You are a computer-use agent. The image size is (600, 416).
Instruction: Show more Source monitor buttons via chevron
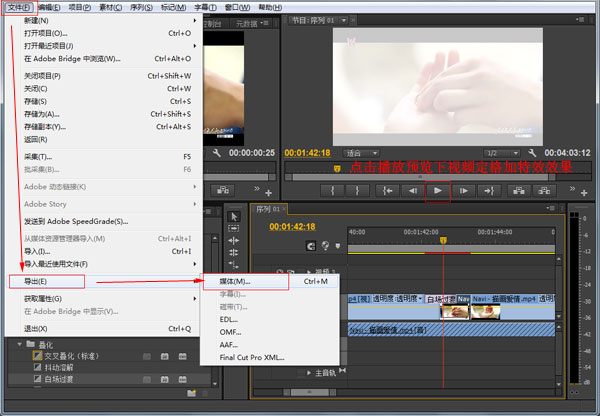click(x=257, y=188)
